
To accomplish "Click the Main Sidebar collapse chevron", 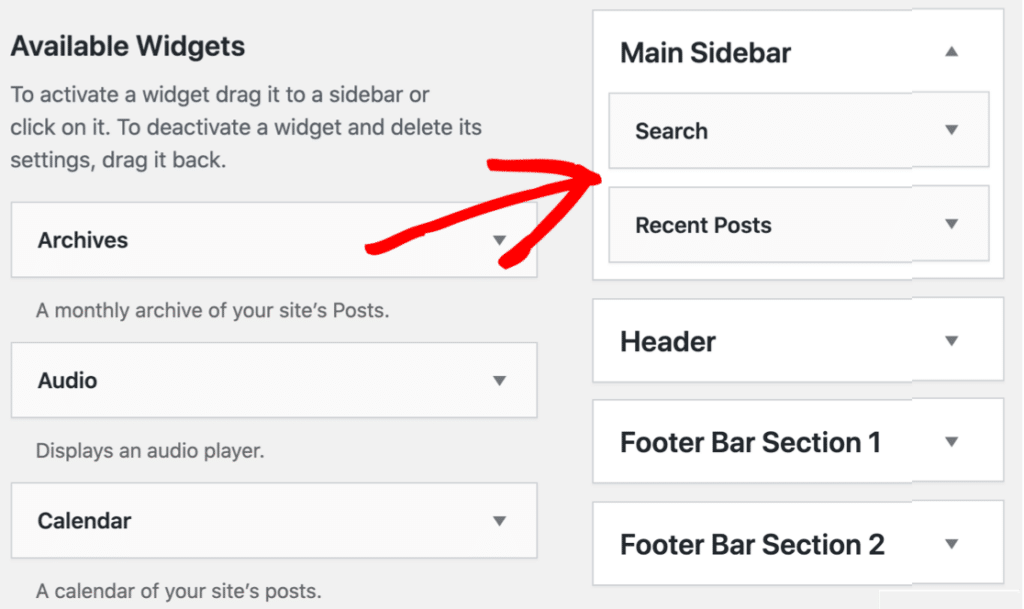I will click(953, 48).
